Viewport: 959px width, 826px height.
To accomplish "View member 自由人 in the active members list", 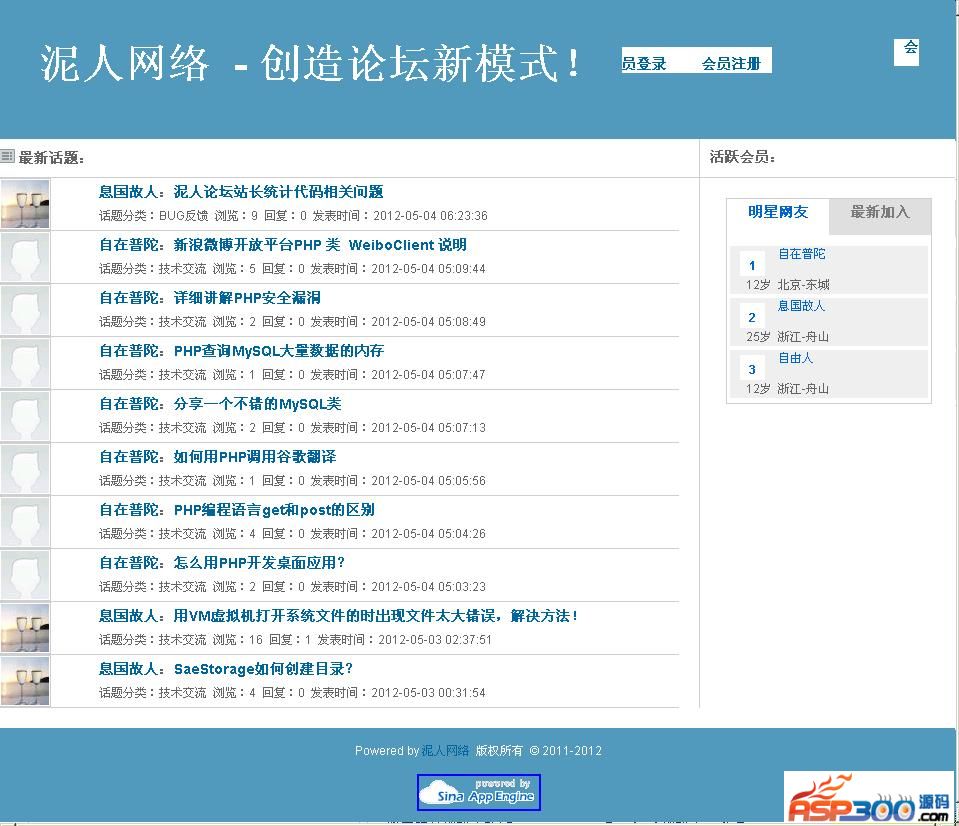I will pyautogui.click(x=796, y=358).
